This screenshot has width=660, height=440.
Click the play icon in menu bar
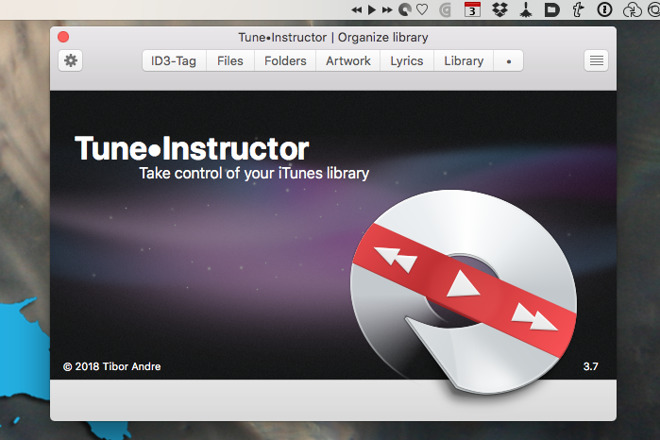click(x=372, y=10)
